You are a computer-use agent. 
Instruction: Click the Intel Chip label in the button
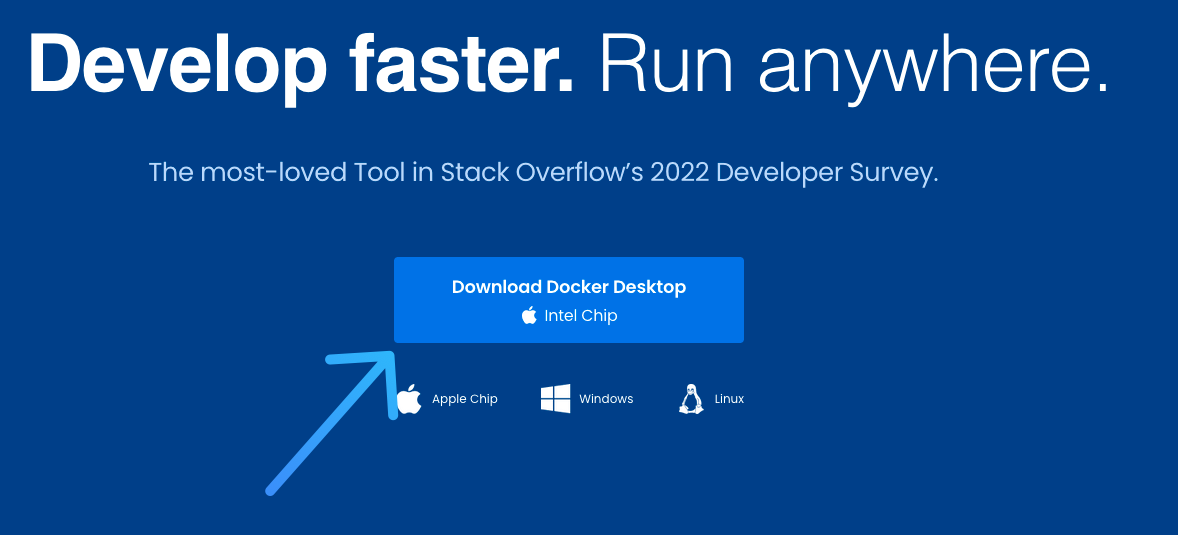pos(580,316)
